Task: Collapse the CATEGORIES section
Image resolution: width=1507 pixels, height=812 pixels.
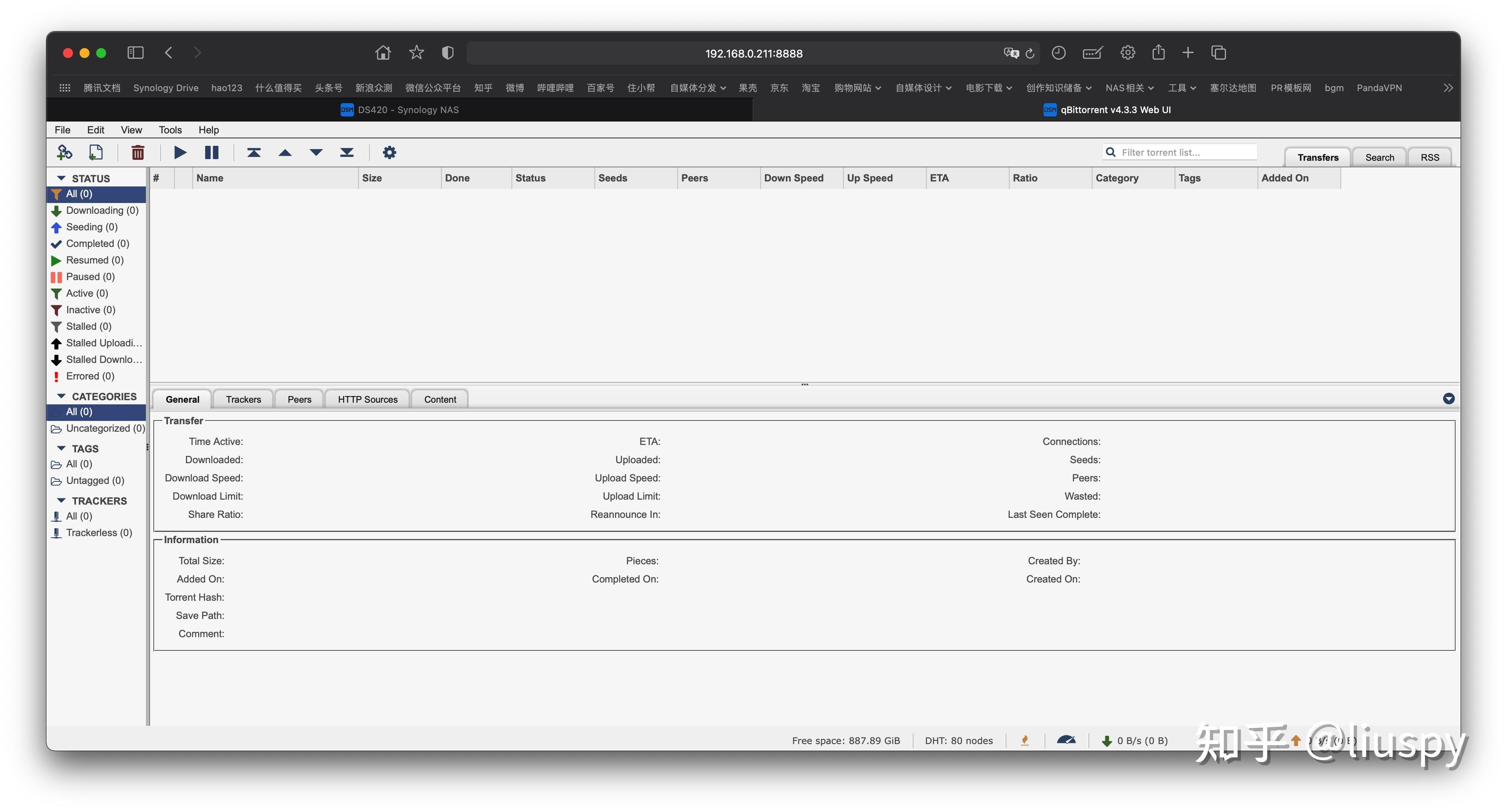Action: 61,396
